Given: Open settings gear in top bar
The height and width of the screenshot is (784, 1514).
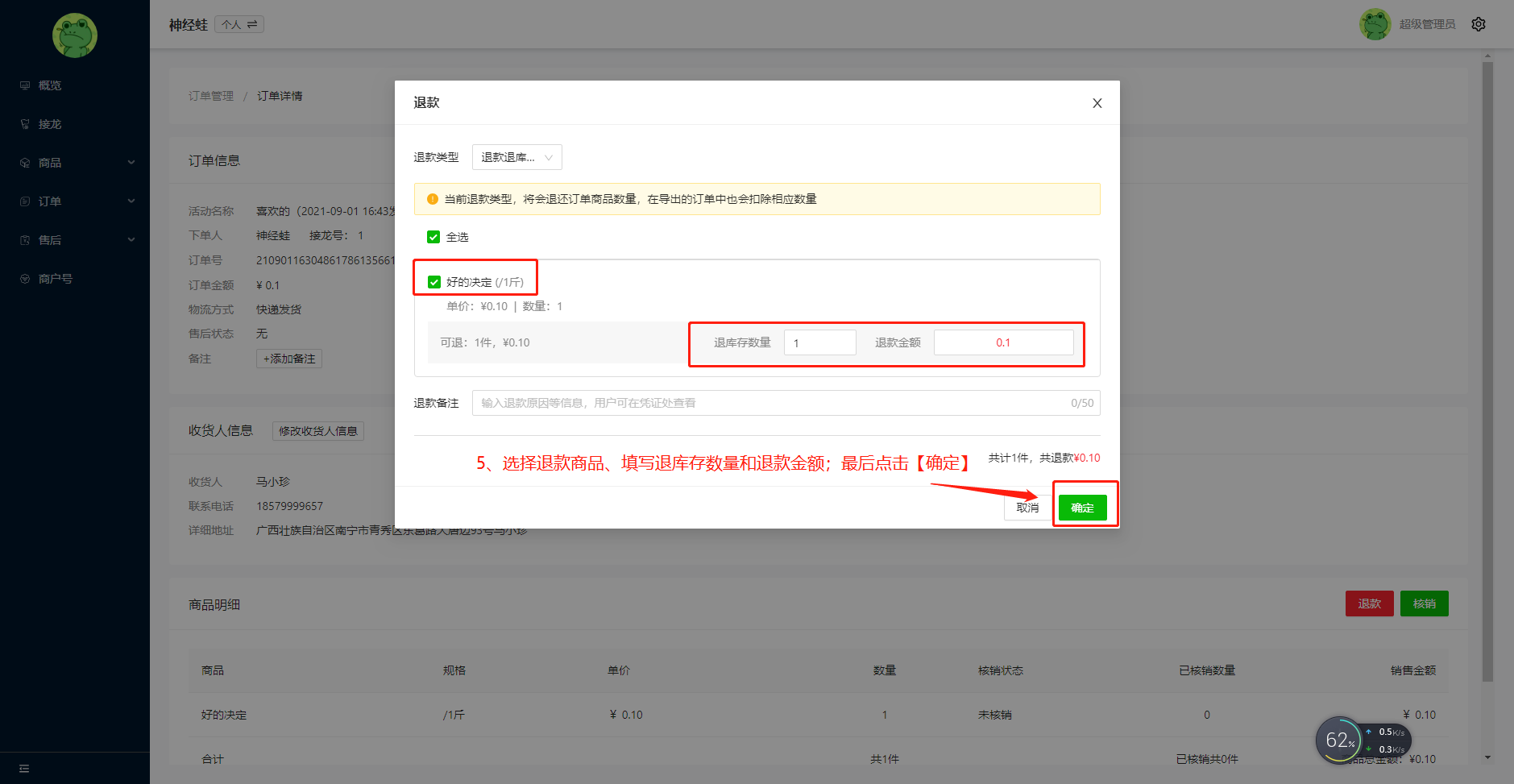Looking at the screenshot, I should click(x=1479, y=24).
